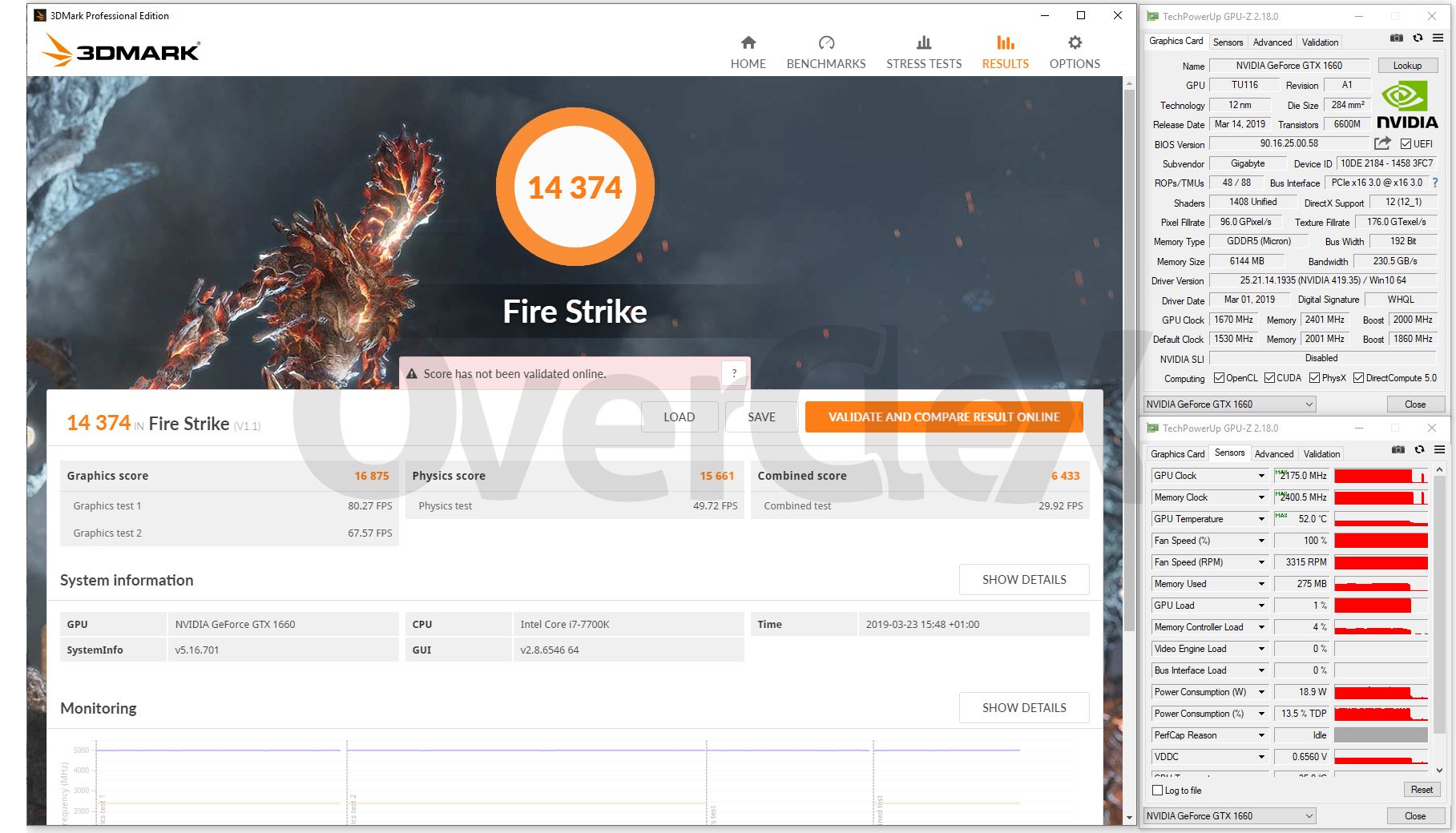
Task: Click the Bus Interface question mark icon
Action: click(1434, 183)
